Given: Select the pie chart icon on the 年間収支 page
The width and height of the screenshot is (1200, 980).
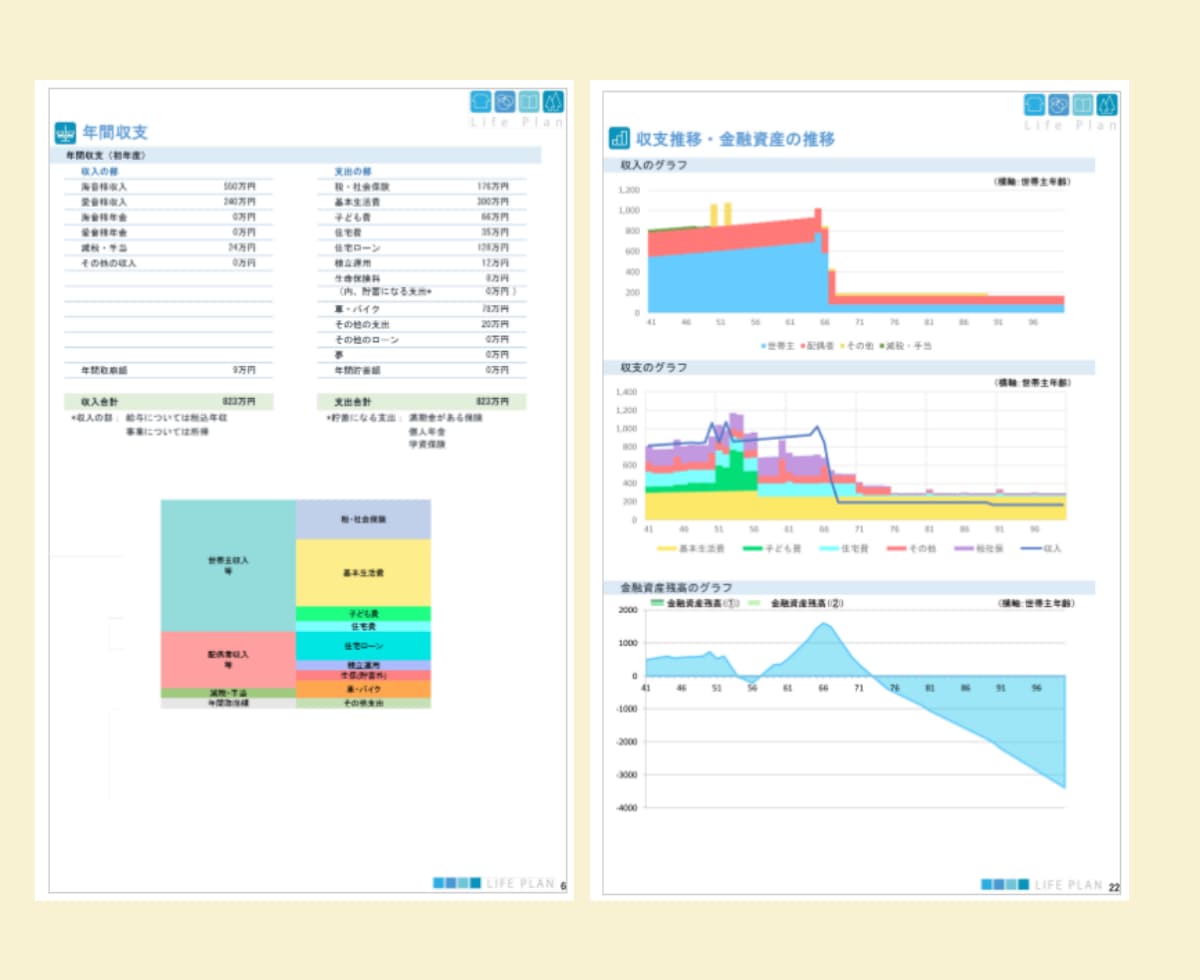Looking at the screenshot, I should click(x=505, y=102).
